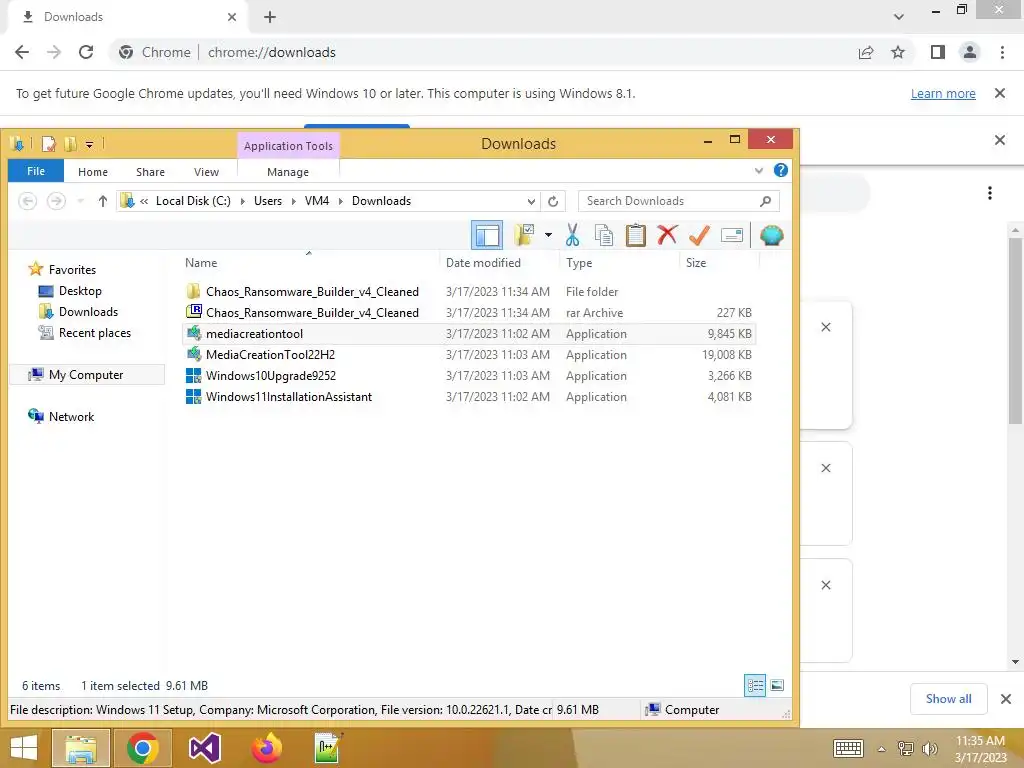Select the Windows10Upgrade9252 file
The image size is (1024, 768).
point(469,375)
